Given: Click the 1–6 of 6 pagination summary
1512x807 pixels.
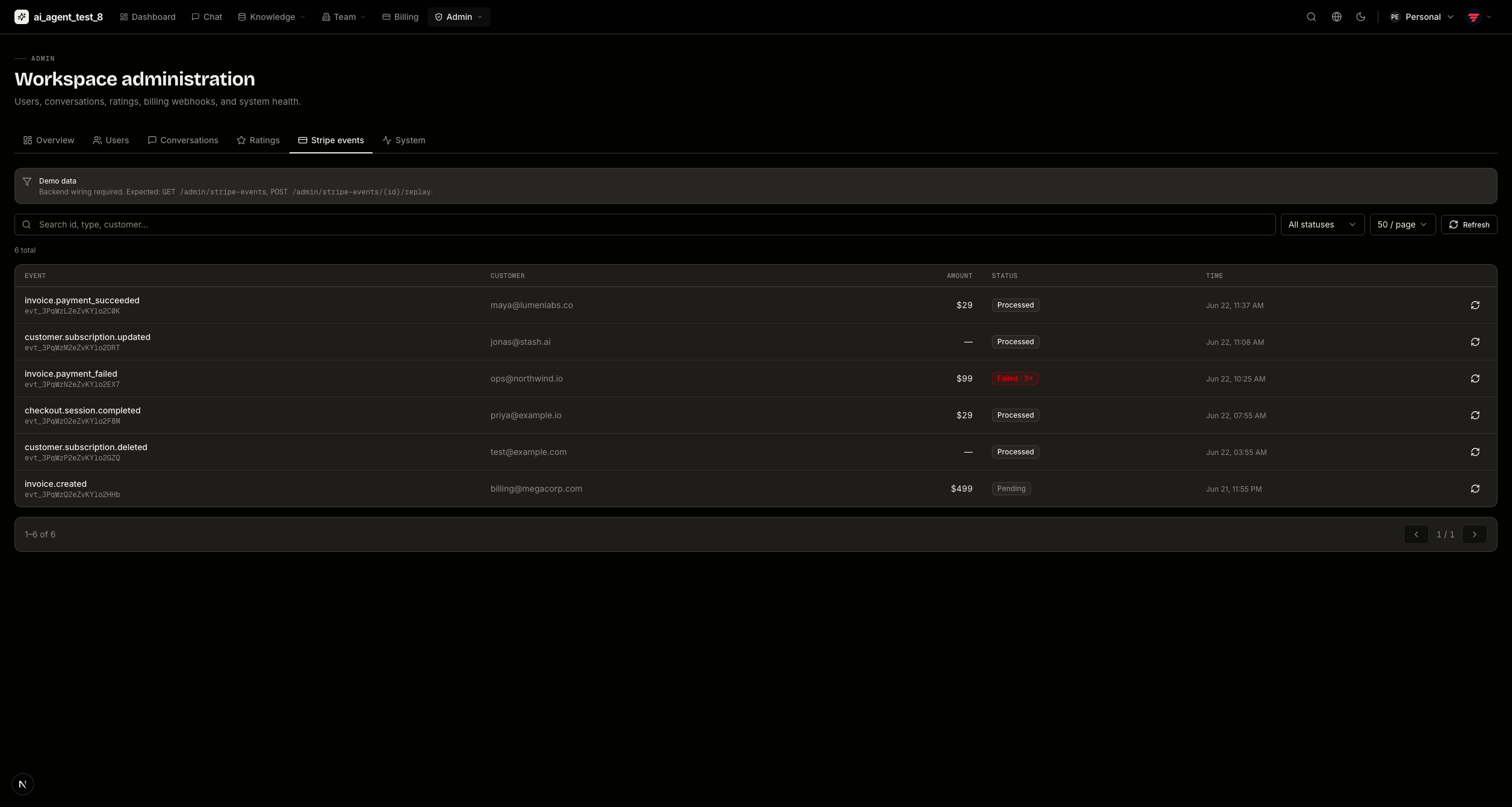Looking at the screenshot, I should click(40, 534).
